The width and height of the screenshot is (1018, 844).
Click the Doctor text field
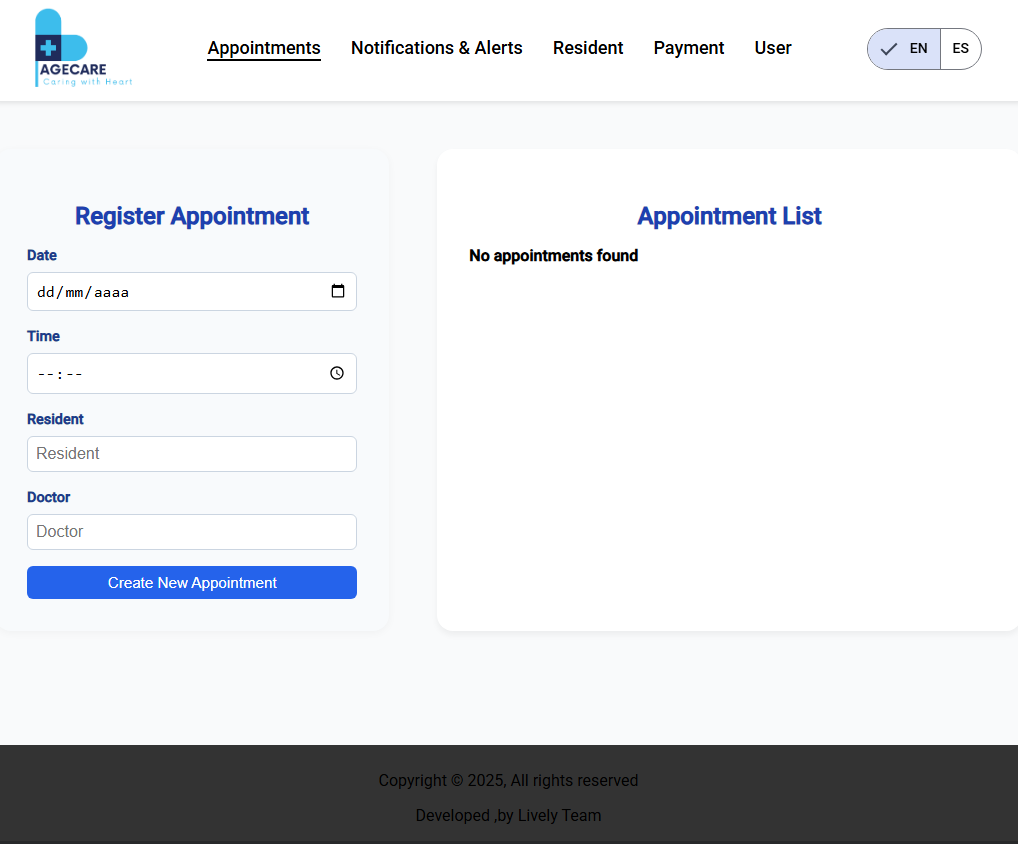192,532
